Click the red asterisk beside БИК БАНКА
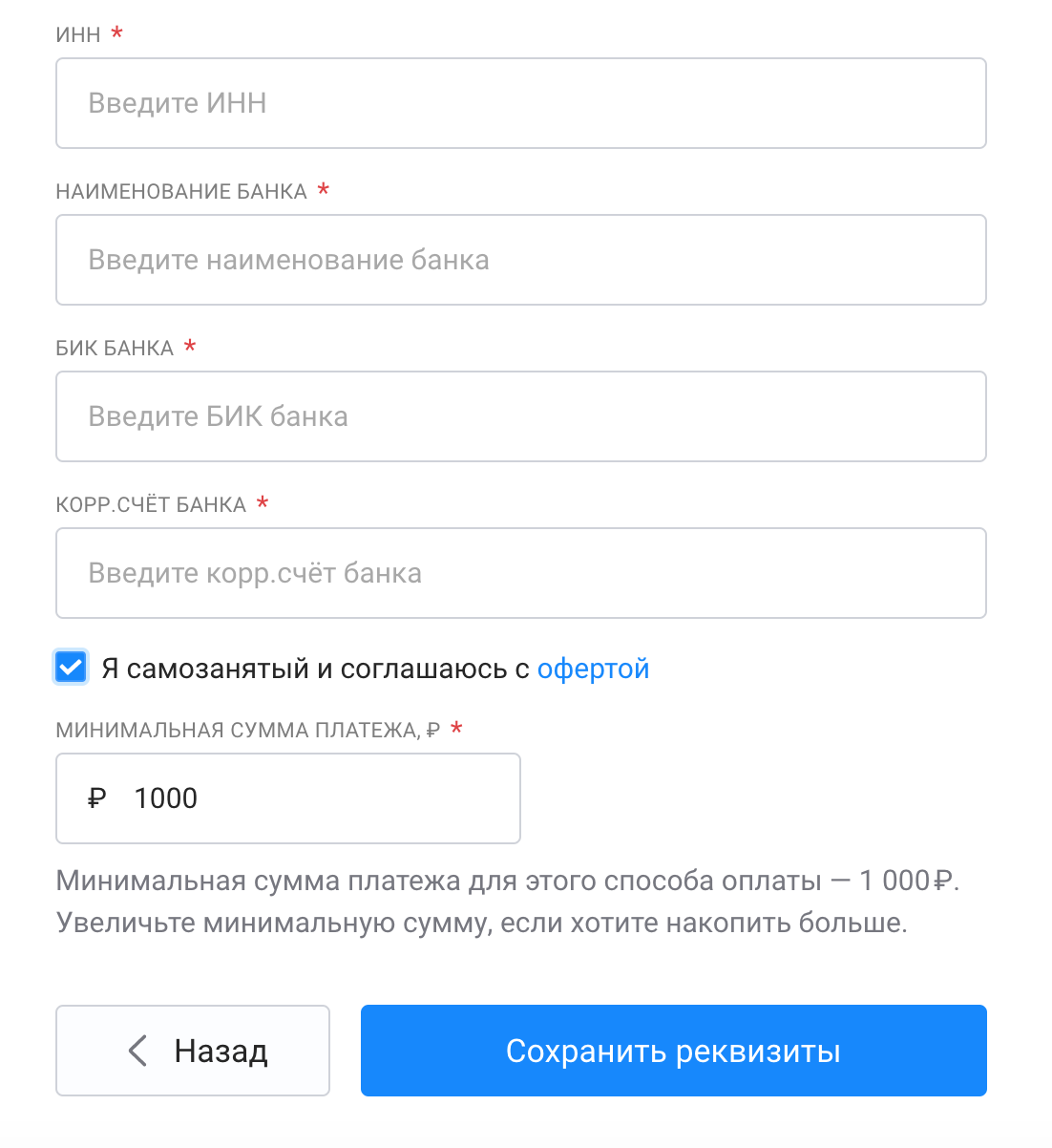1052x1148 pixels. [190, 346]
